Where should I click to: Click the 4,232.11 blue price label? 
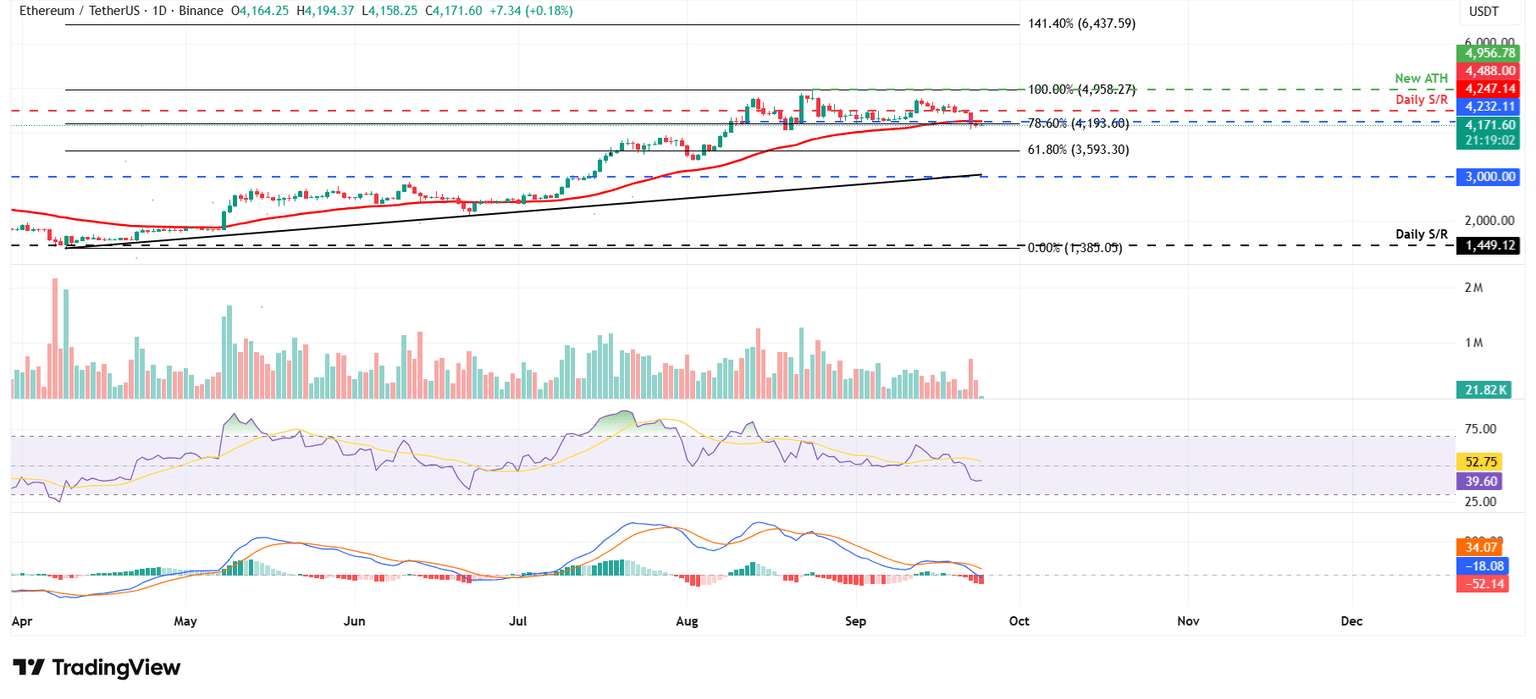pyautogui.click(x=1487, y=106)
